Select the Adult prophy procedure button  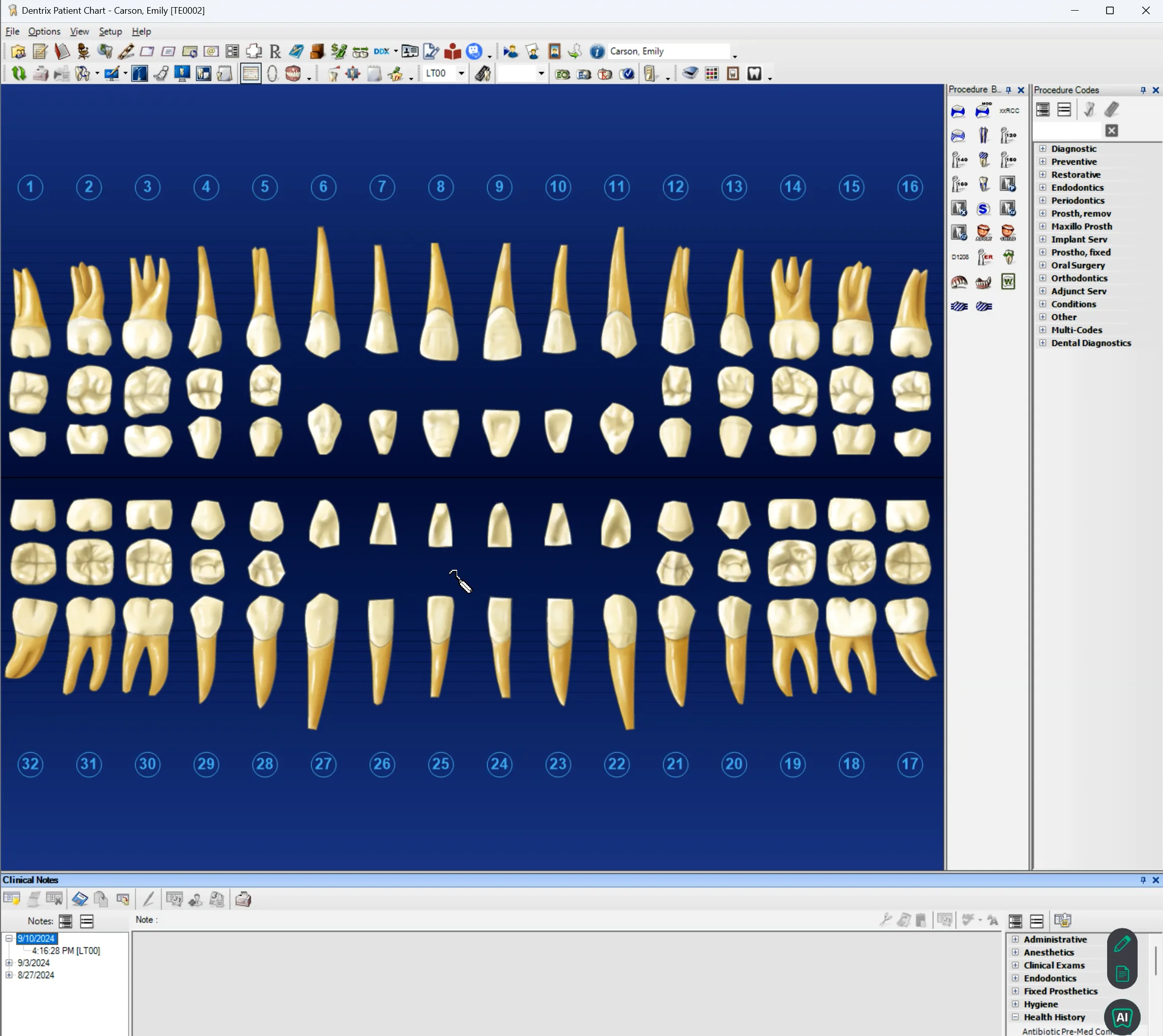click(983, 233)
